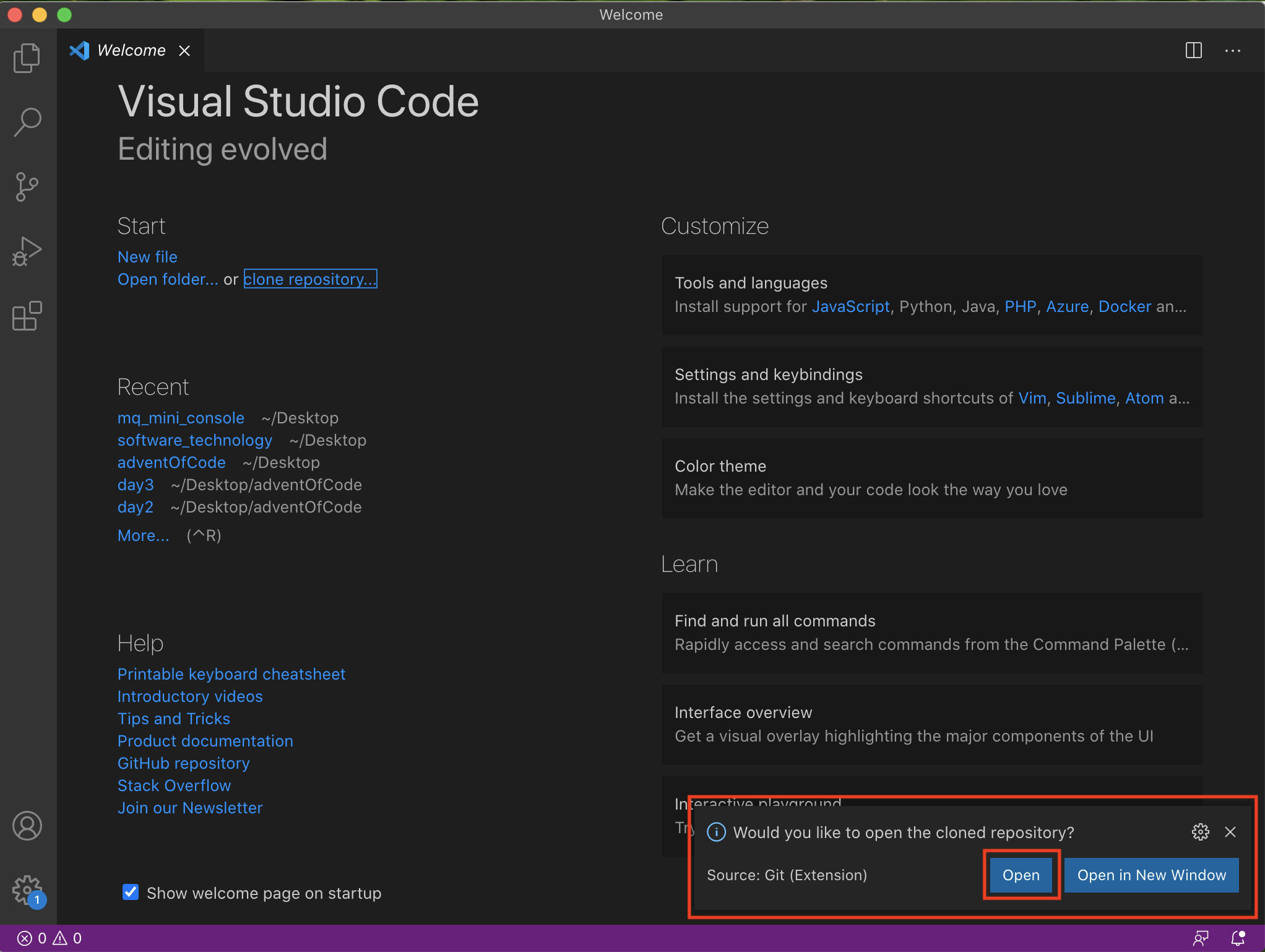Click Open in New Window button
The height and width of the screenshot is (952, 1265).
(1152, 875)
